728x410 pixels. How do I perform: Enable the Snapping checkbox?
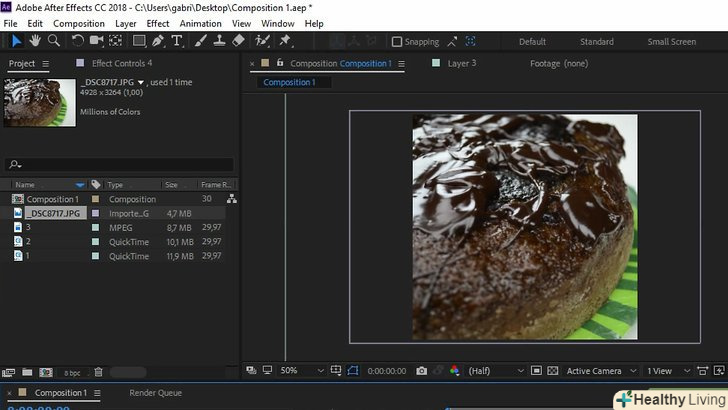click(397, 42)
